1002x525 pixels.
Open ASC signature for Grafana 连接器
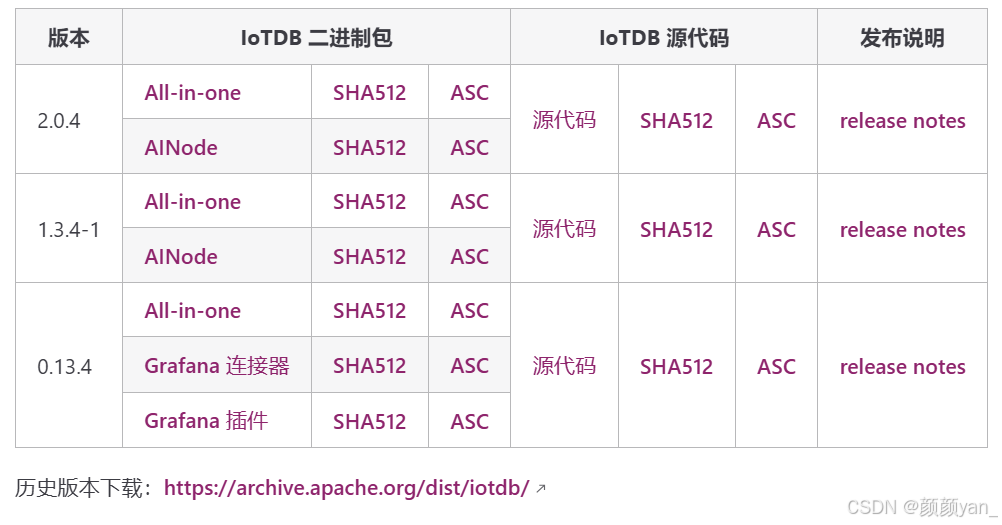(469, 366)
